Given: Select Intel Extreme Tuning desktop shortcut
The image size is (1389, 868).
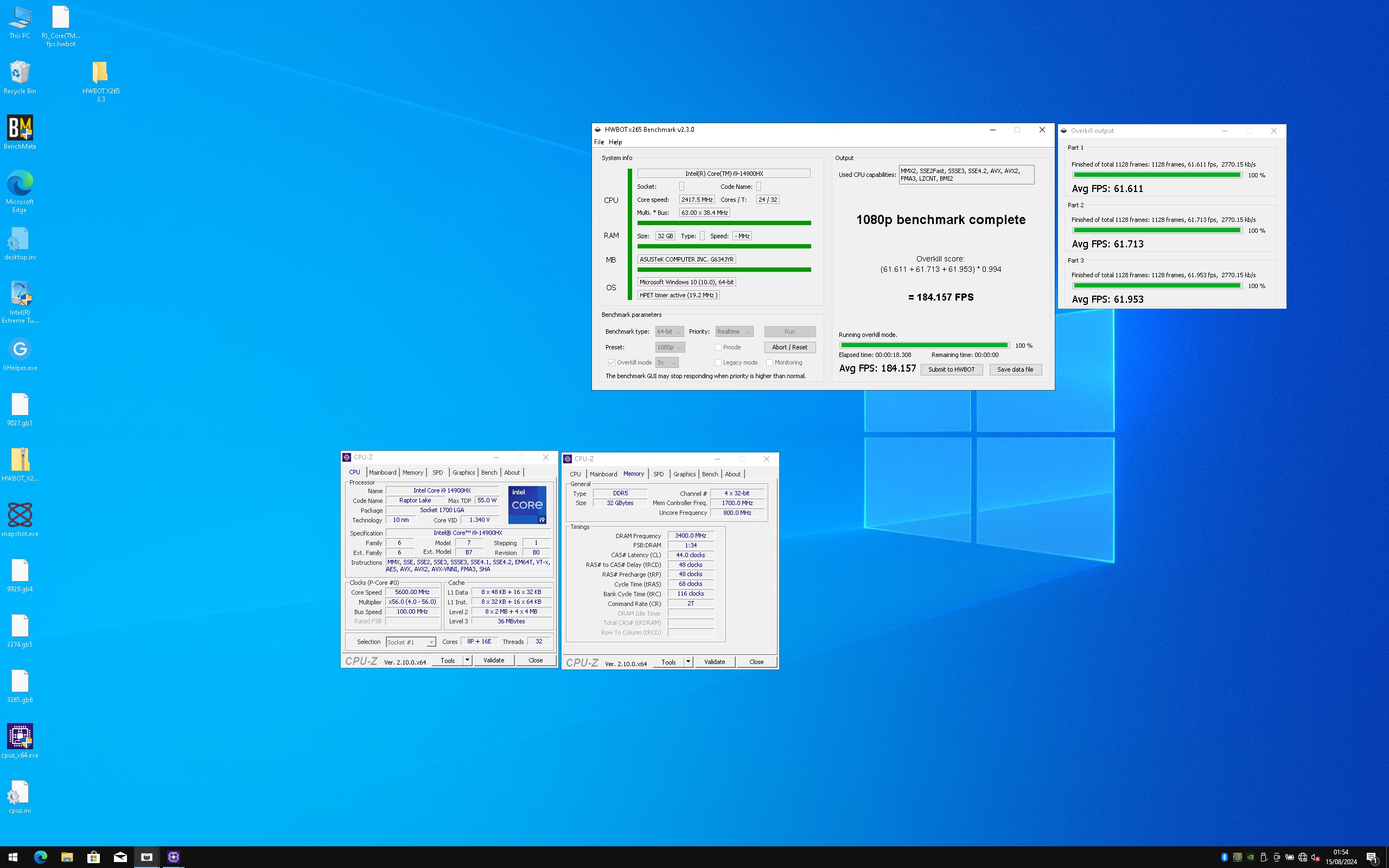Looking at the screenshot, I should click(x=20, y=302).
